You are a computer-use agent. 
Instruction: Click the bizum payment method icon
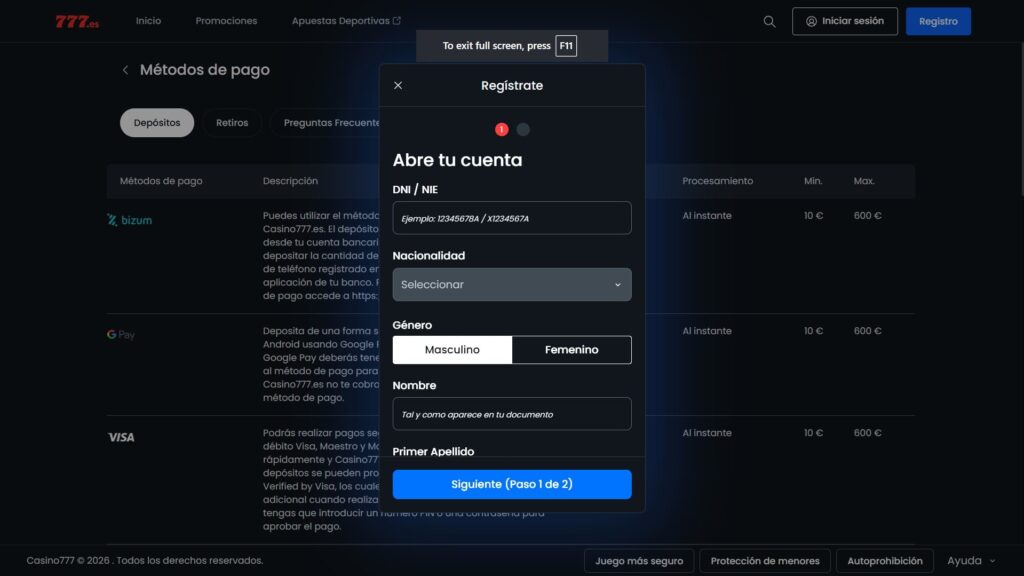point(128,220)
